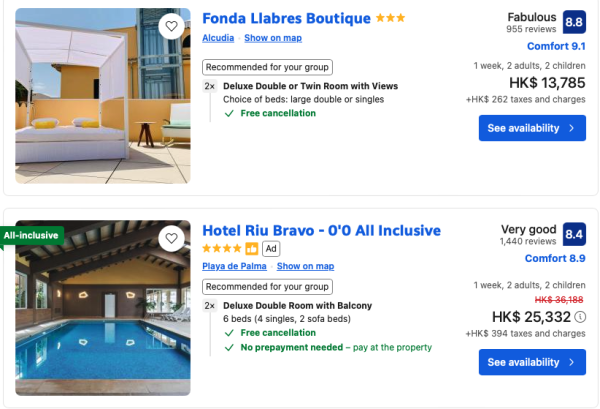
Task: Save Fonda Llabres Boutique with heart icon
Action: click(172, 27)
